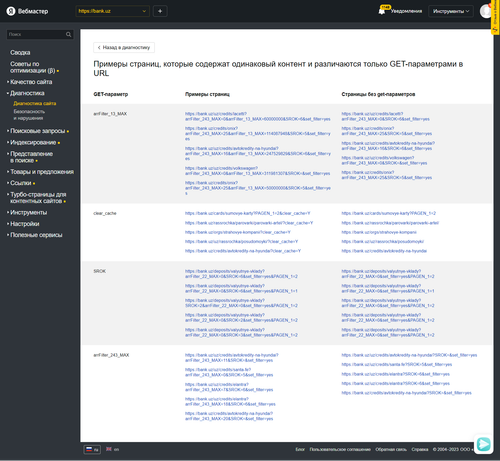The height and width of the screenshot is (461, 500).
Task: Open Обратная связь footer link
Action: point(391,449)
